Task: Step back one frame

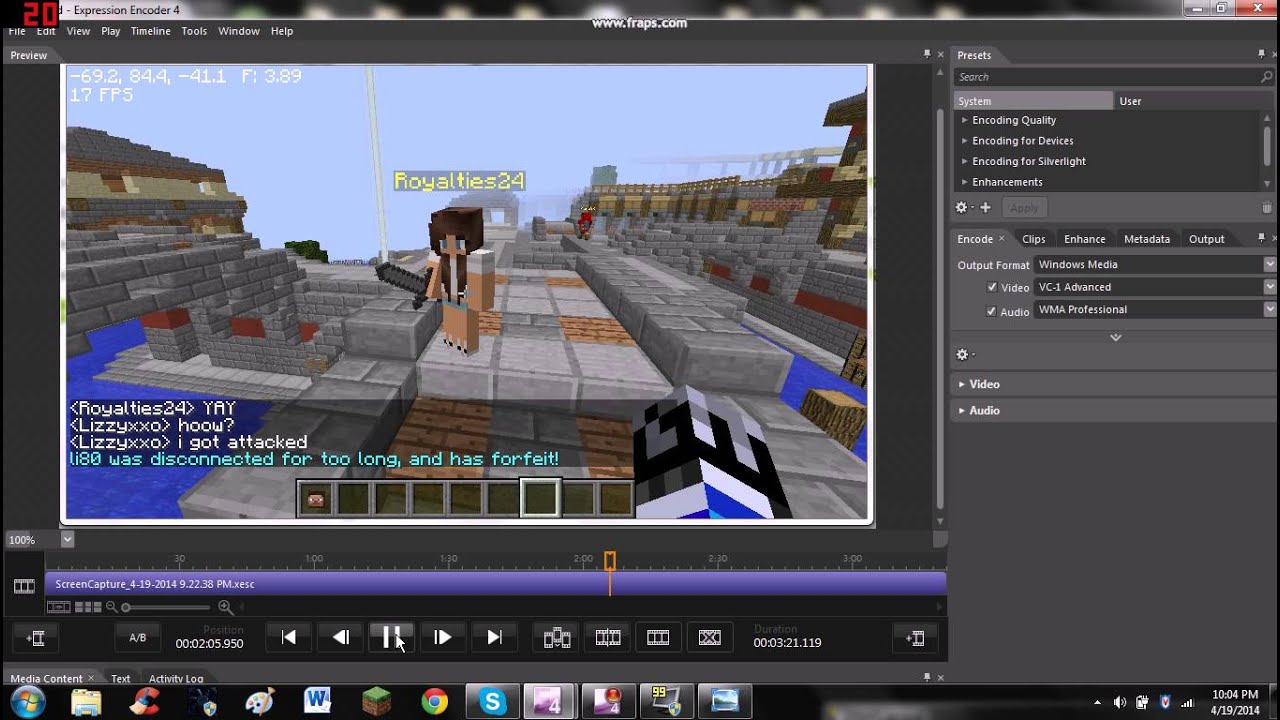Action: (341, 637)
